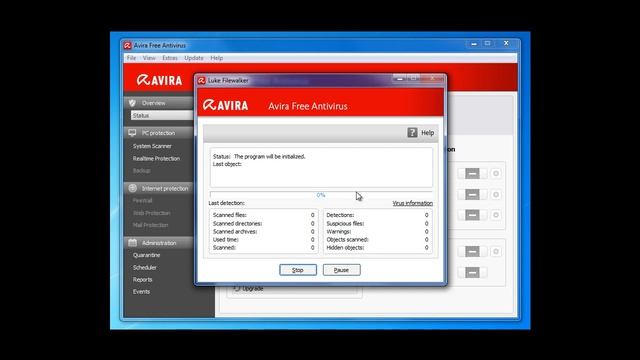Open Reports in the sidebar
Screen dimensions: 640x360
tap(142, 280)
